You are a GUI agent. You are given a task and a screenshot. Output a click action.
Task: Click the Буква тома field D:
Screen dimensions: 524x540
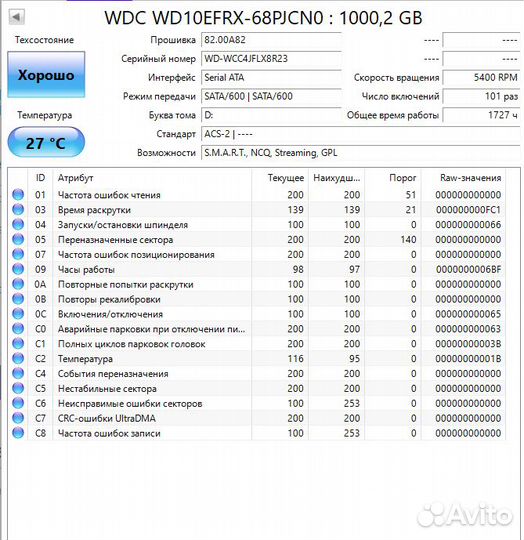point(271,115)
